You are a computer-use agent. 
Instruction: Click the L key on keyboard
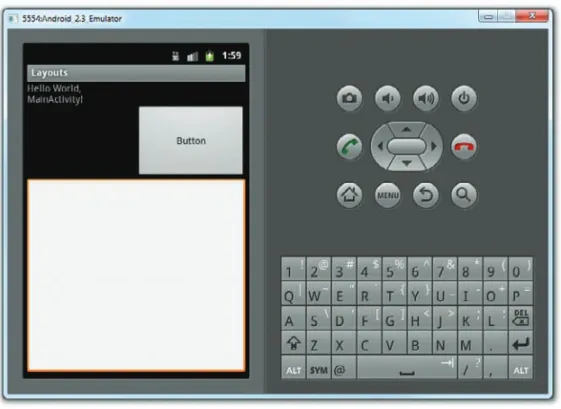coord(495,318)
